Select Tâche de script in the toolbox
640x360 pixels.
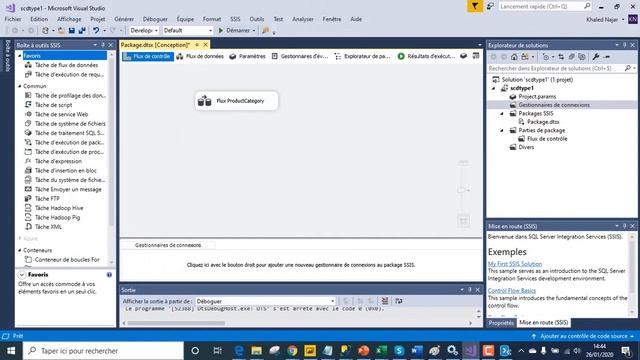pos(53,105)
